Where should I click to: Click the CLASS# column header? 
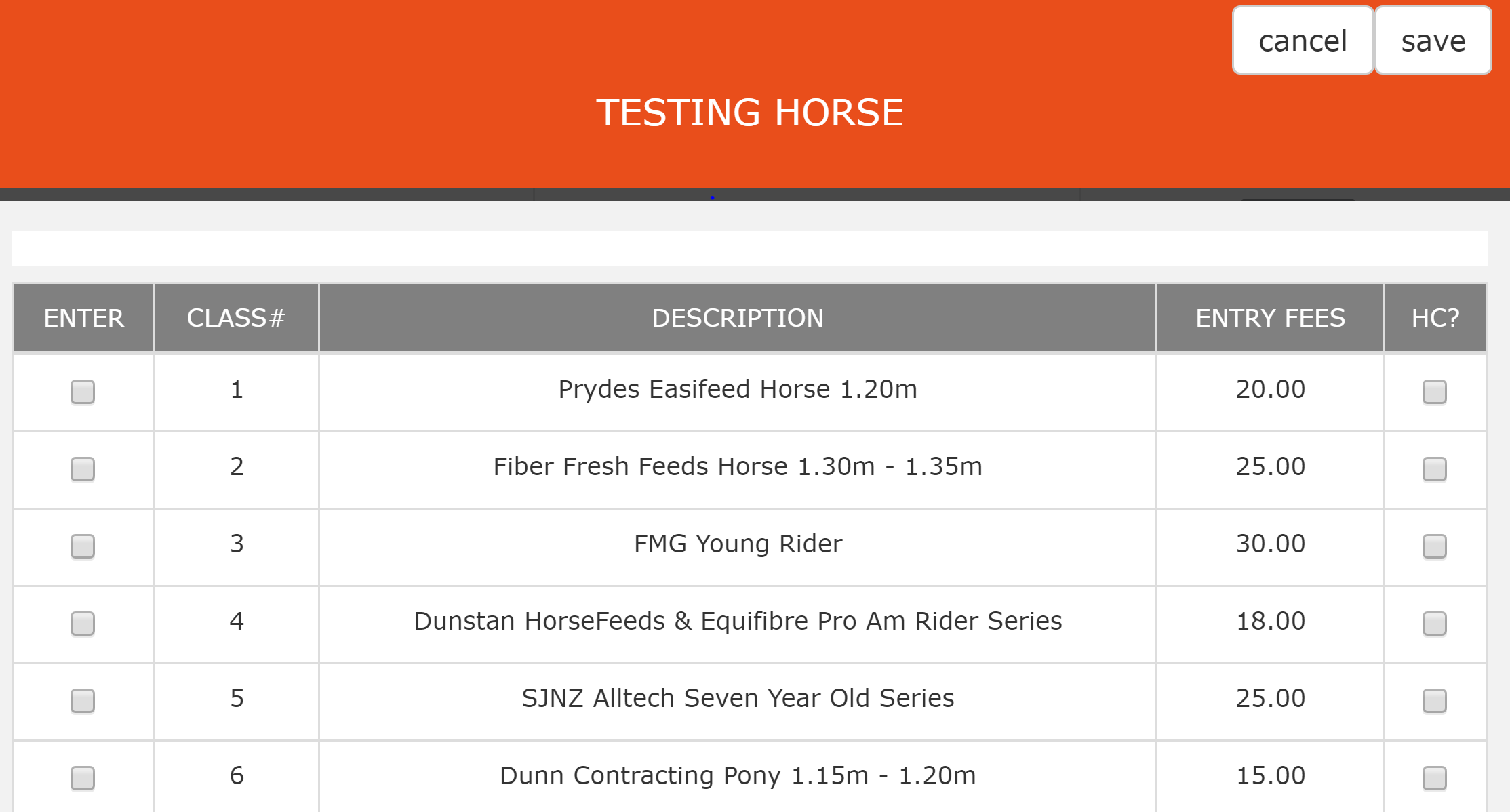point(236,318)
